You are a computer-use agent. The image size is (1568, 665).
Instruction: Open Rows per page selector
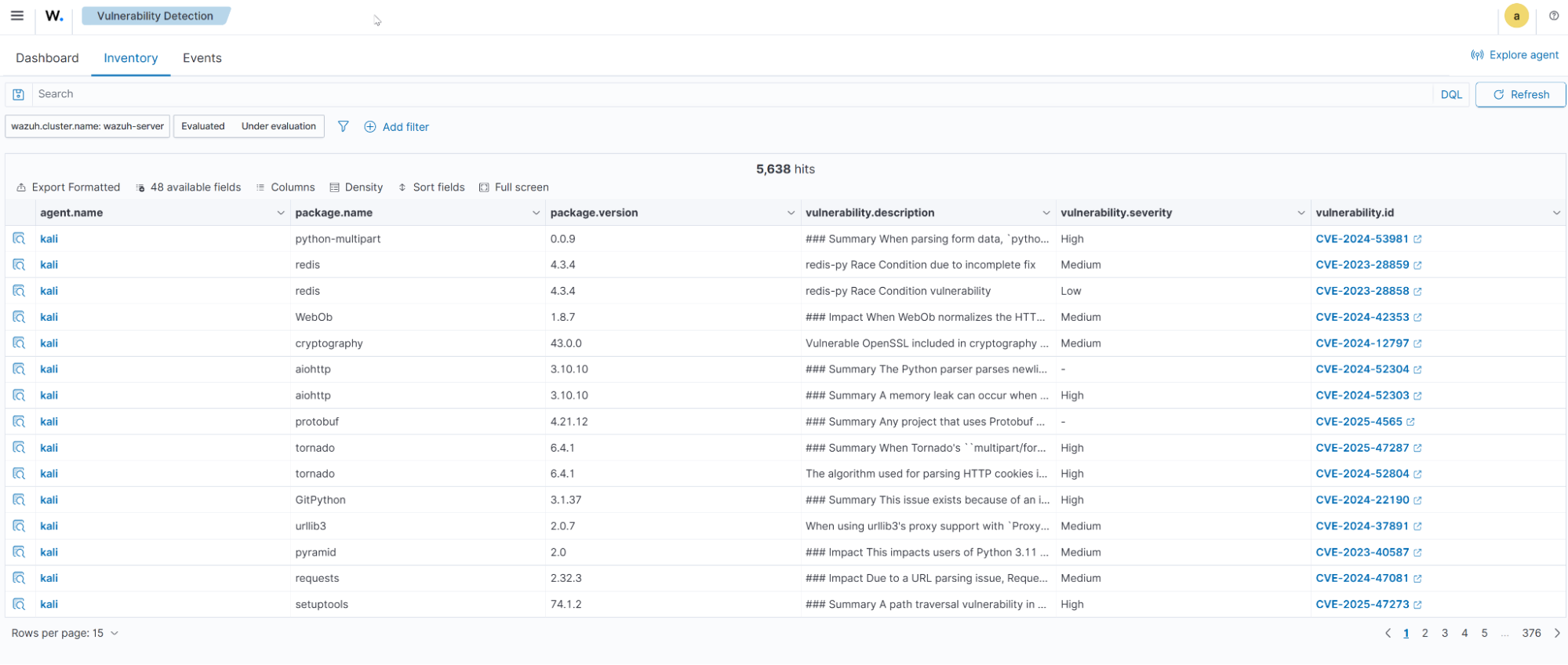[x=65, y=633]
